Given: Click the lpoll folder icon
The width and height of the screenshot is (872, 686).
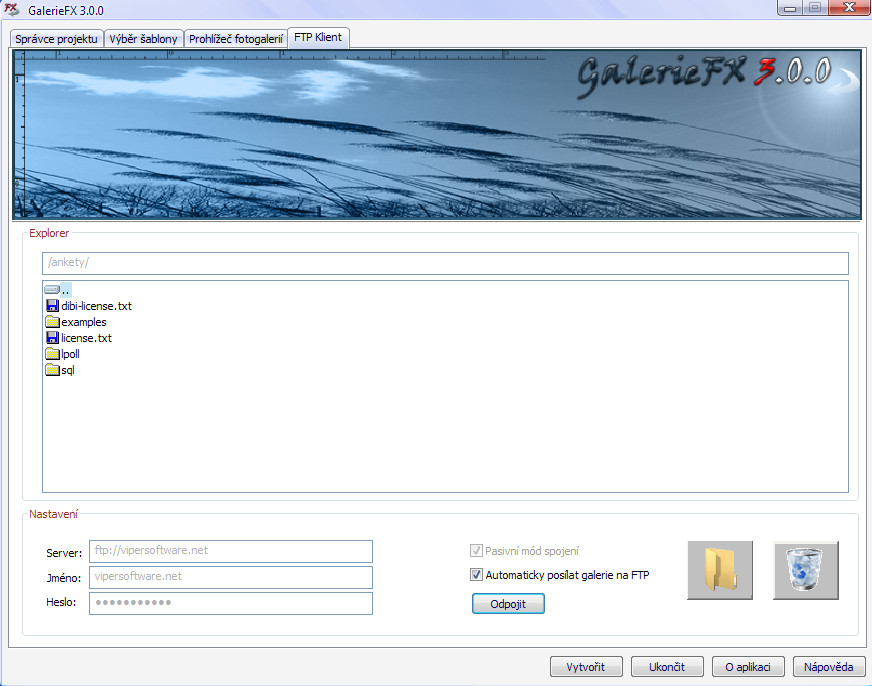Looking at the screenshot, I should coord(52,354).
